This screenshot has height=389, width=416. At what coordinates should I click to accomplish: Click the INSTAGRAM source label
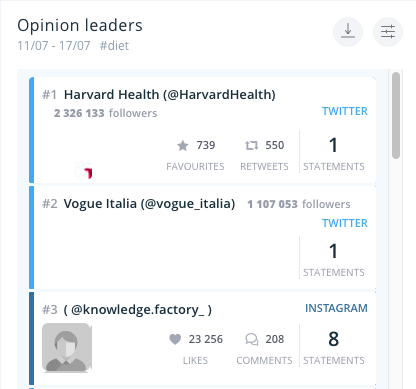tap(336, 308)
